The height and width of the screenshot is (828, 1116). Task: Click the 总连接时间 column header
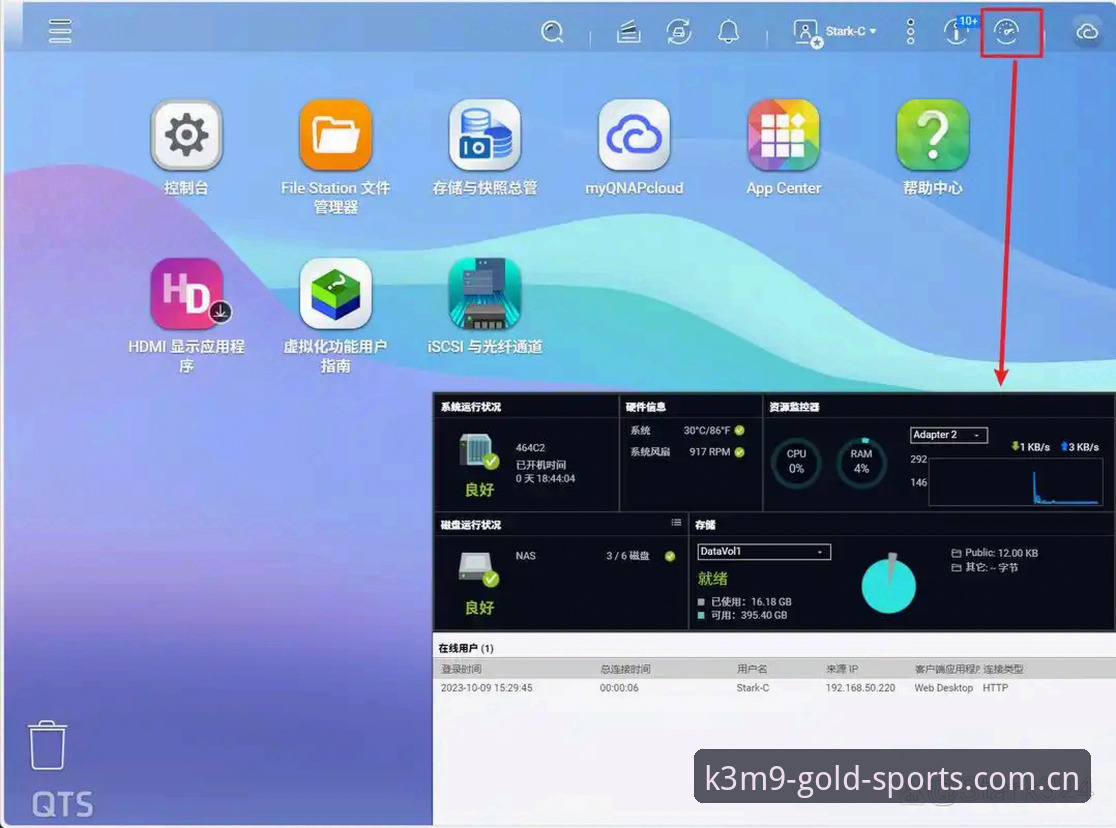tap(625, 669)
